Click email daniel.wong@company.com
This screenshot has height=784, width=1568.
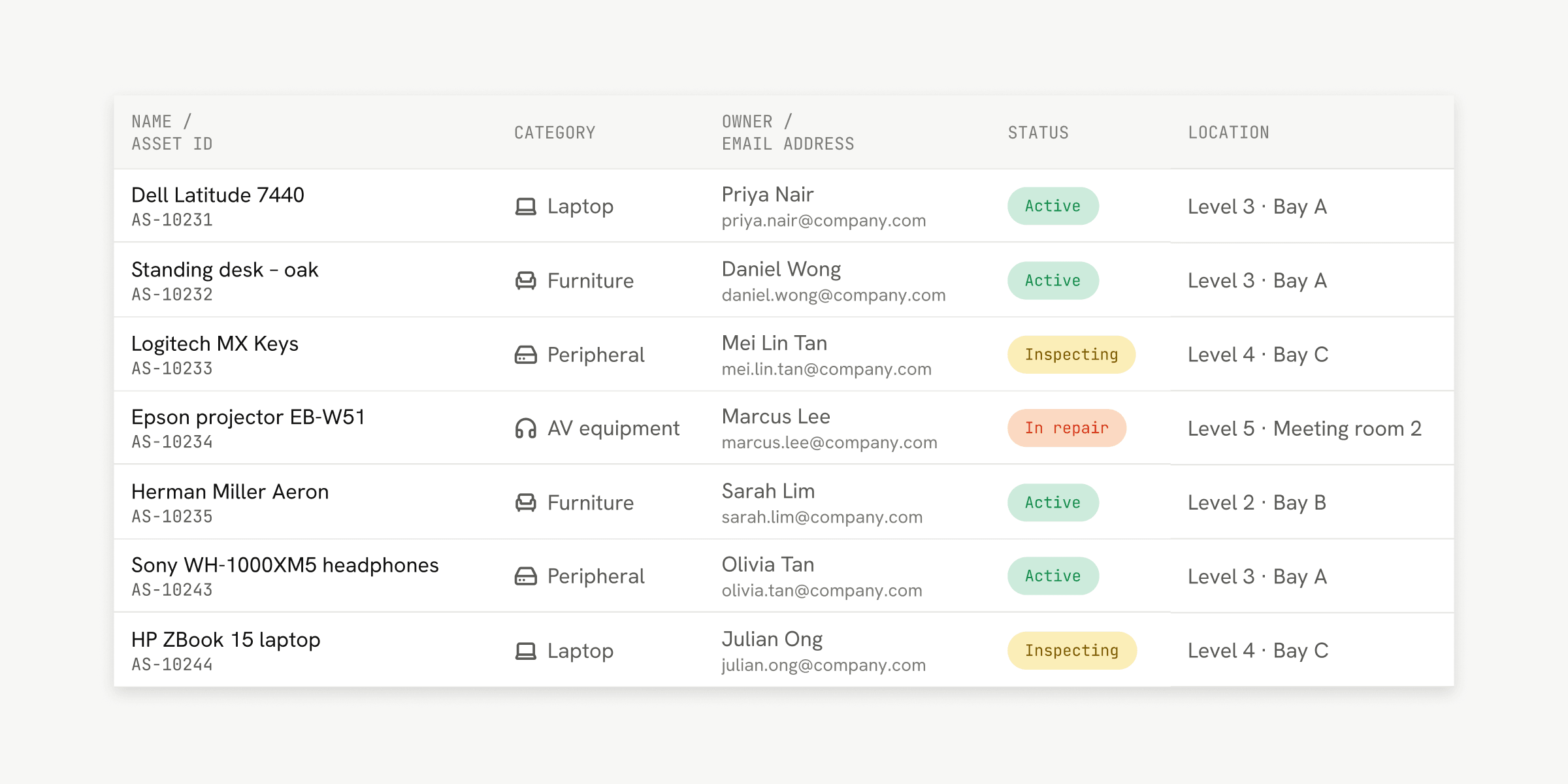(x=834, y=295)
